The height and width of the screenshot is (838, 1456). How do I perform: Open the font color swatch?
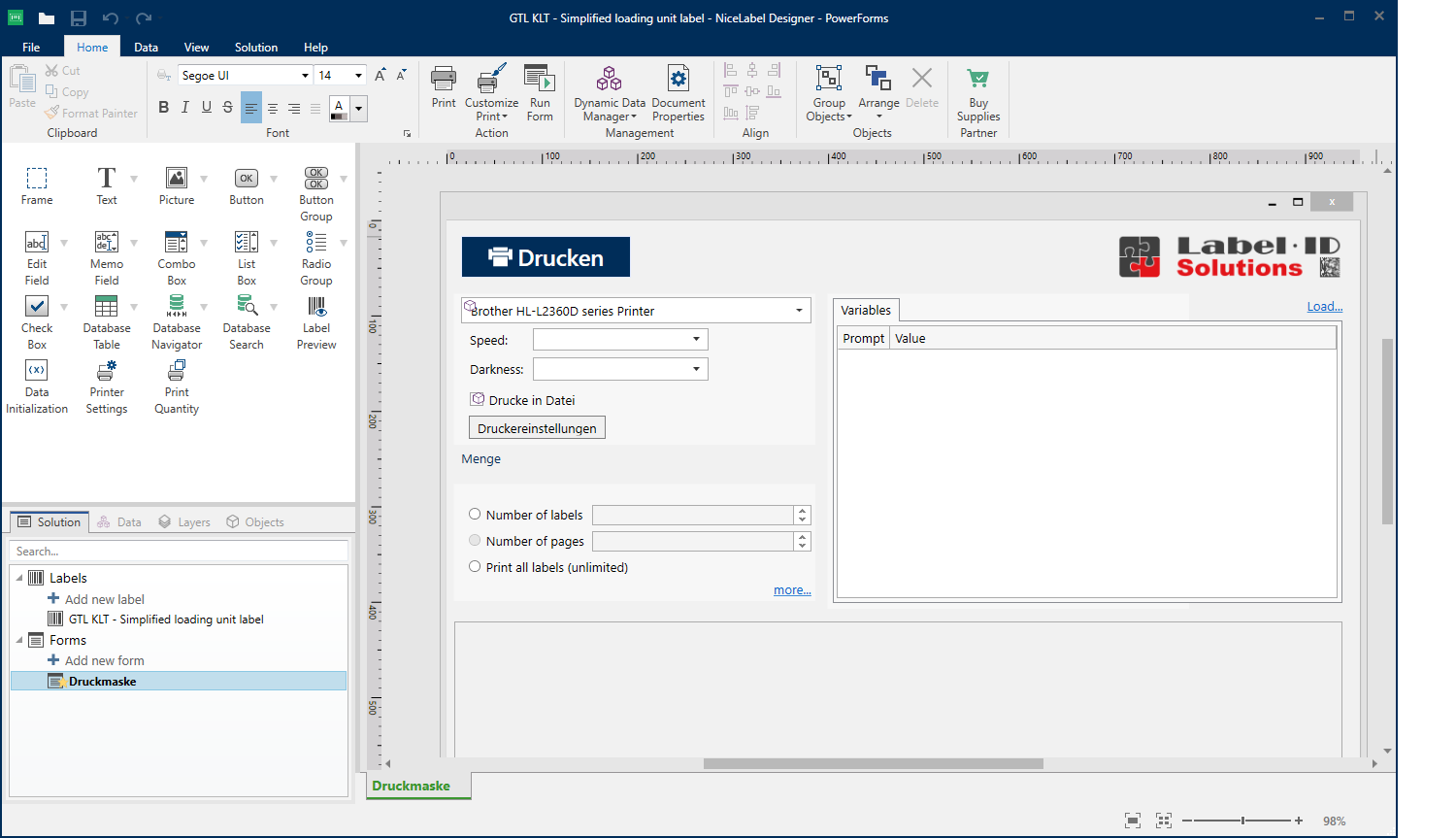click(x=339, y=109)
